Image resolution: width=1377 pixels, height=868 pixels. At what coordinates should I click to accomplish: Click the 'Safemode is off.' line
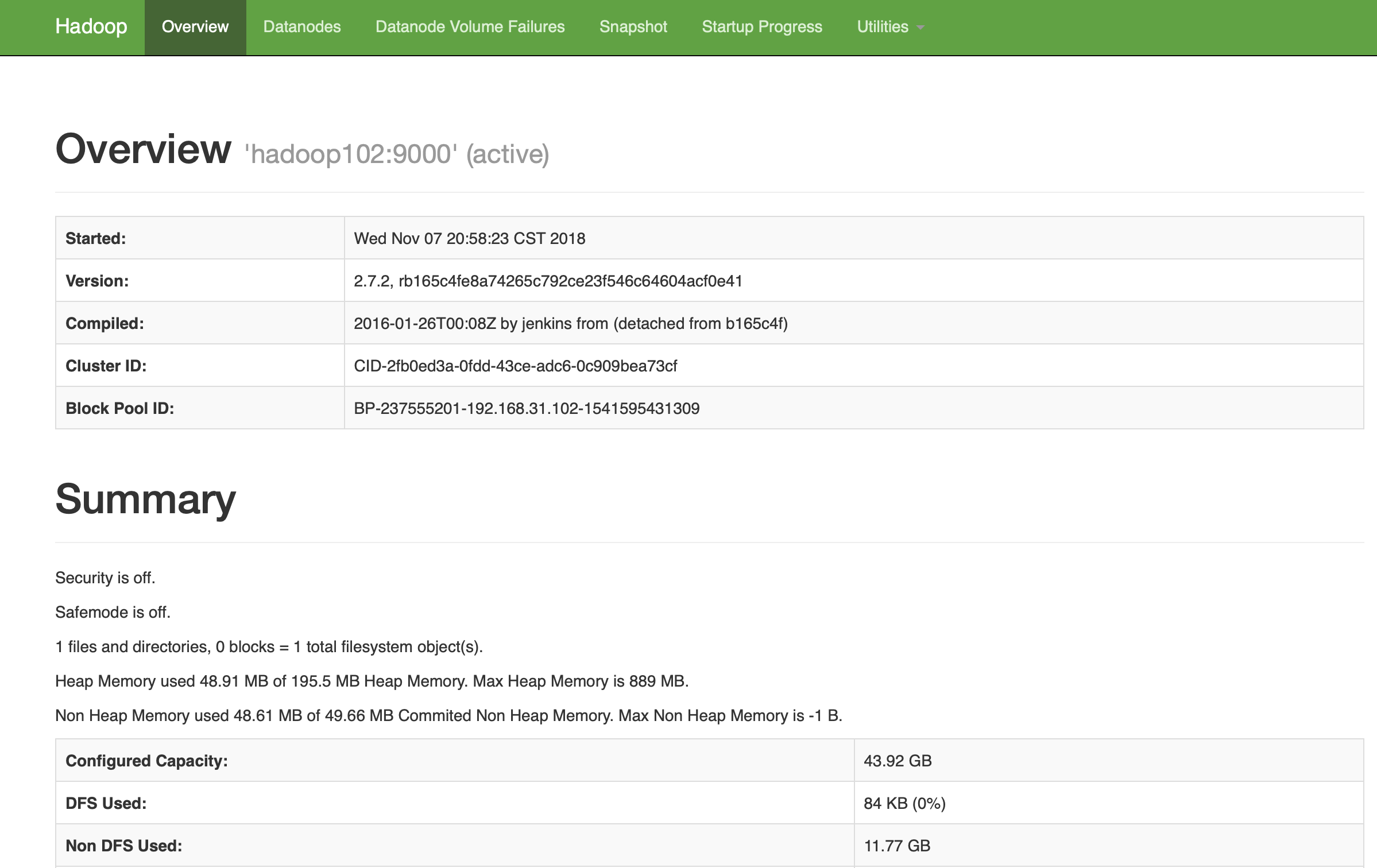(113, 612)
